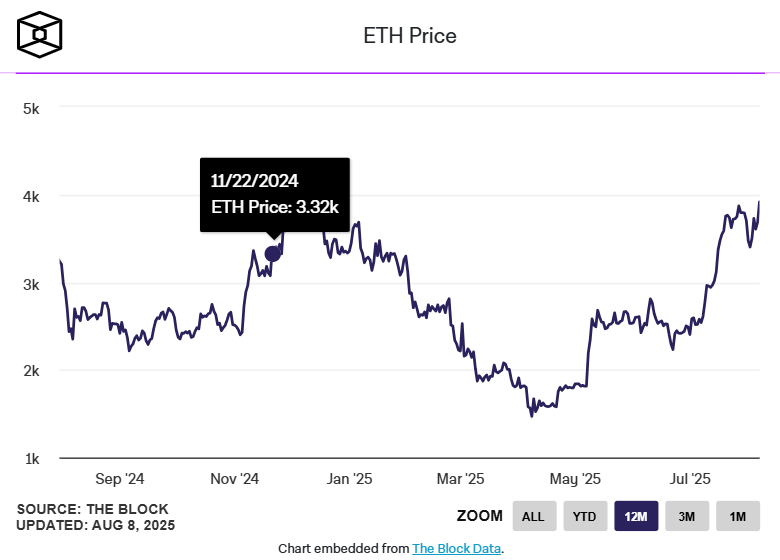The width and height of the screenshot is (780, 560).
Task: Select the ALL zoom range
Action: [533, 516]
